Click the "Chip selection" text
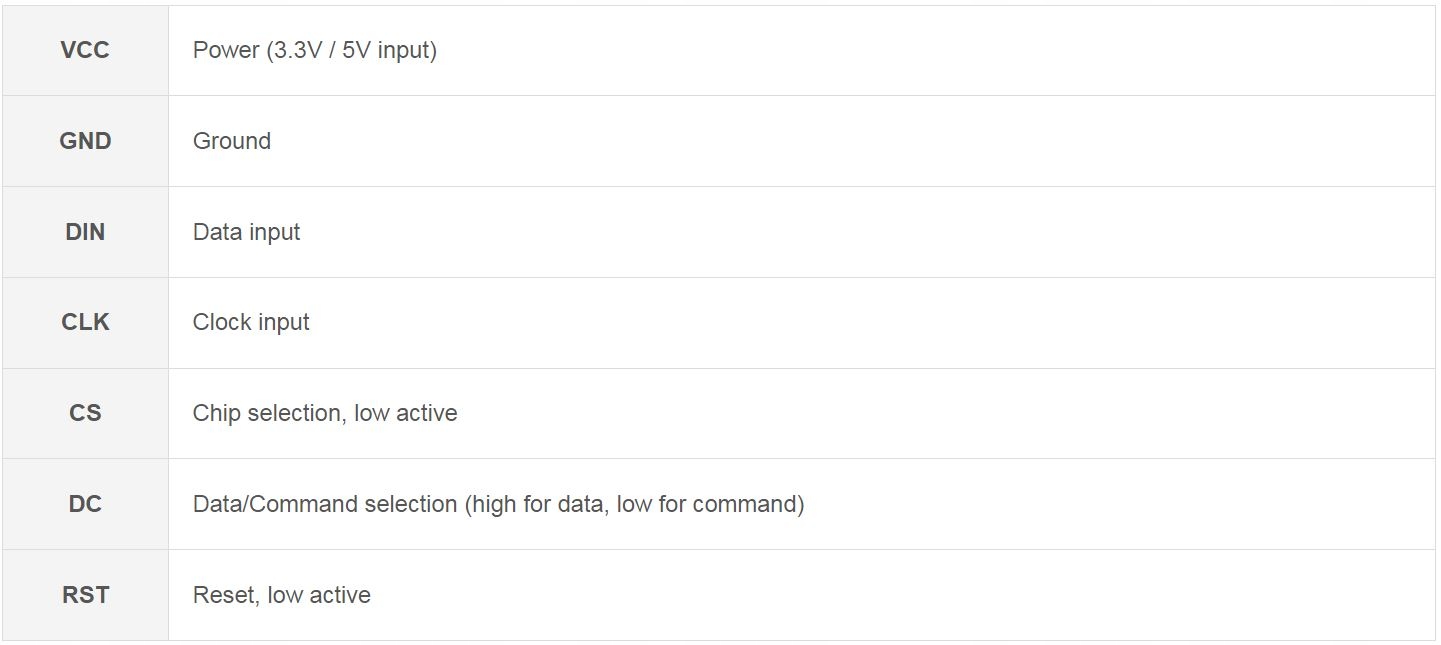Screen dimensions: 1441x645 [x=267, y=413]
